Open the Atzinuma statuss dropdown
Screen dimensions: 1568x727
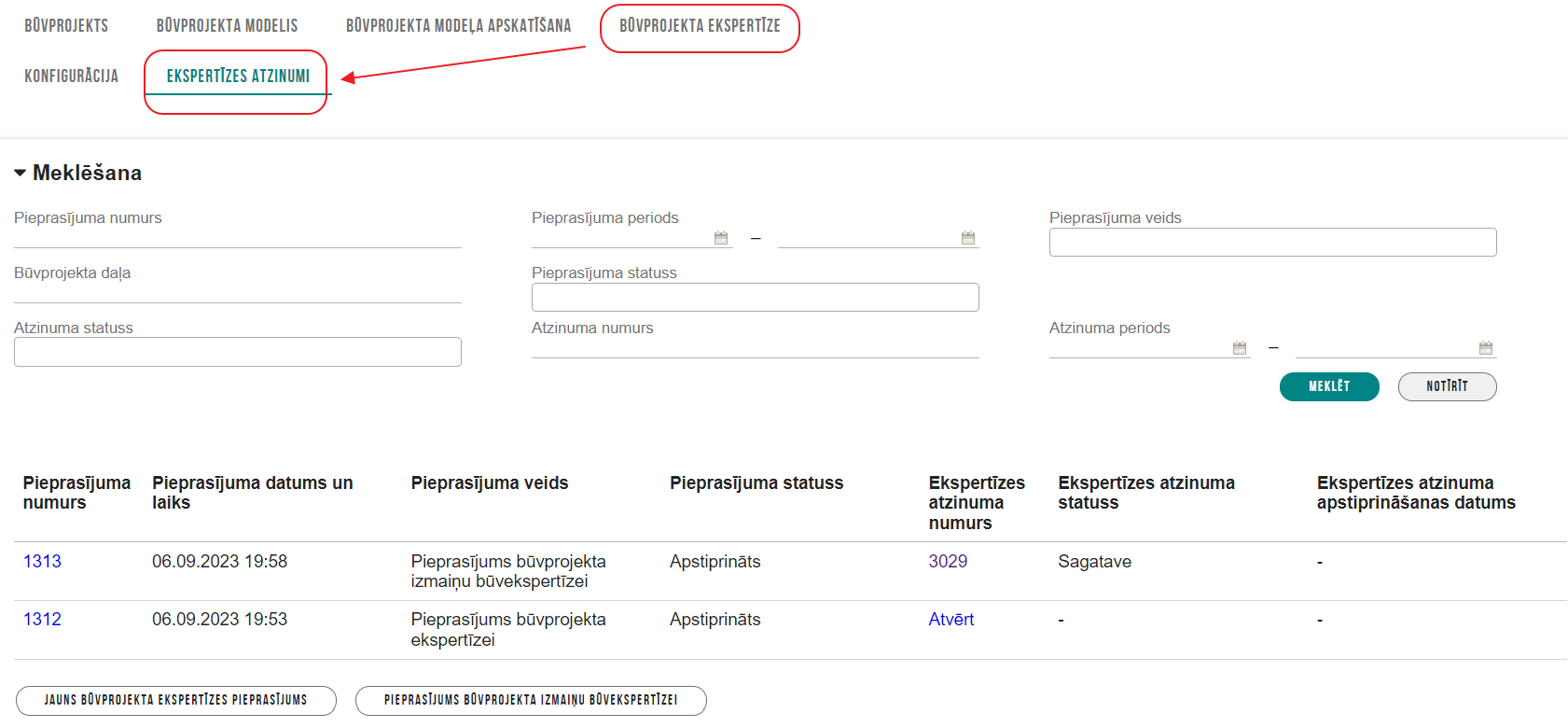(x=238, y=352)
